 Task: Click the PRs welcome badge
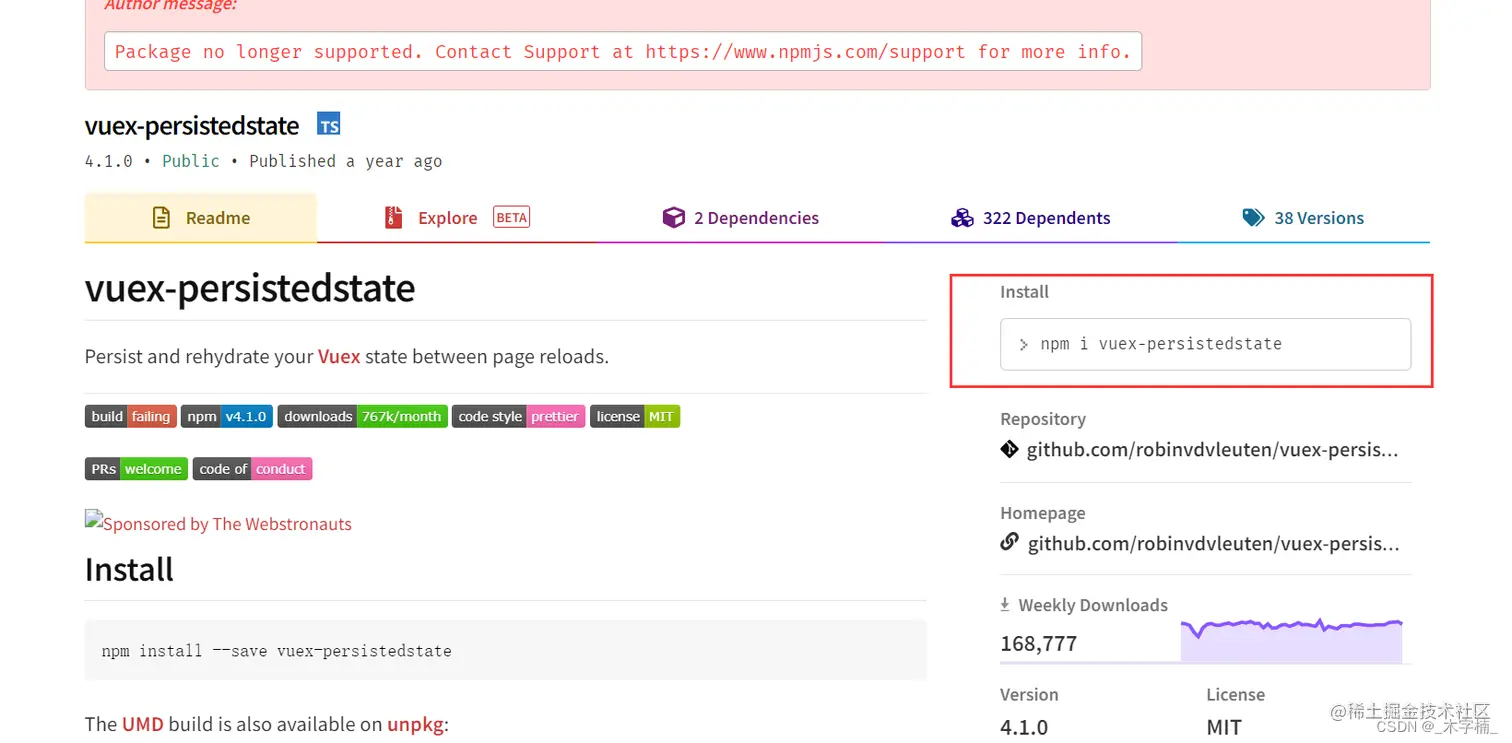(x=136, y=468)
